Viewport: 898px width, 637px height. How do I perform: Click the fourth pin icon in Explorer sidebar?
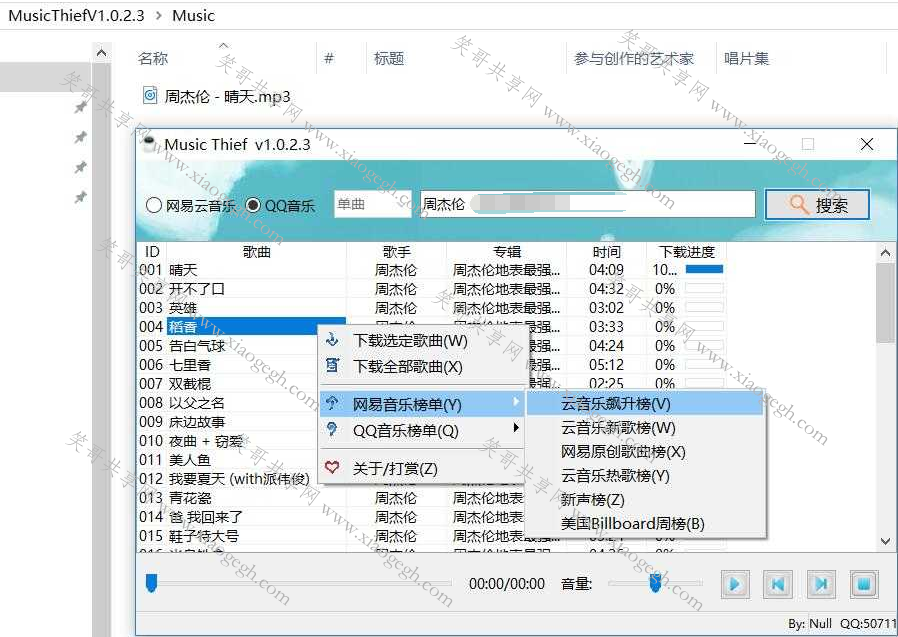[81, 198]
